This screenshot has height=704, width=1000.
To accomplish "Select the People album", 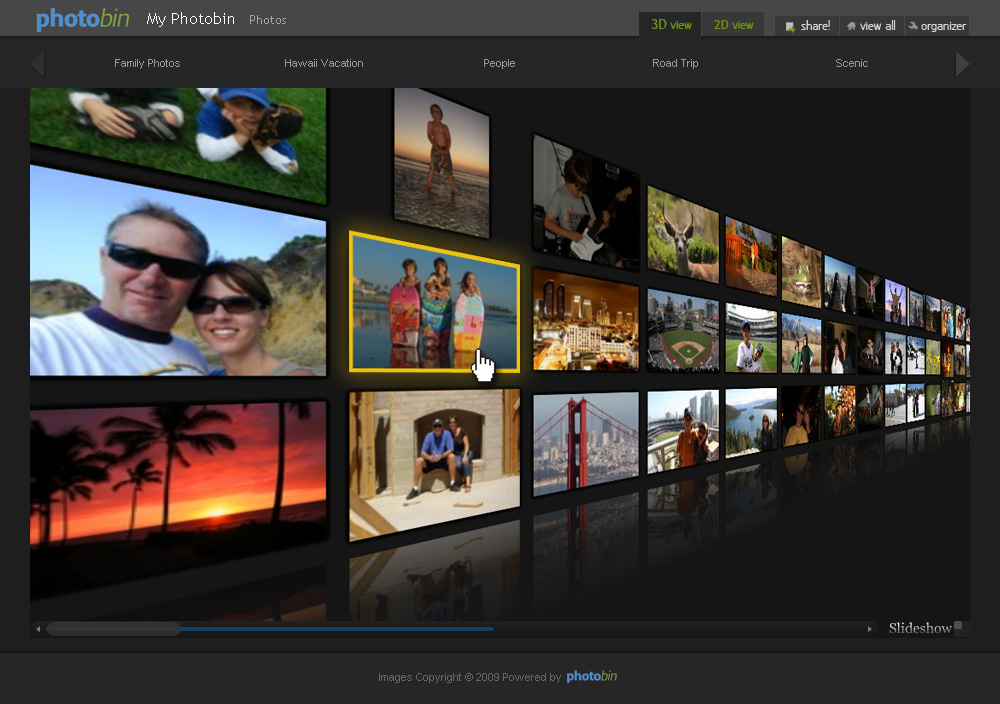I will click(x=499, y=63).
